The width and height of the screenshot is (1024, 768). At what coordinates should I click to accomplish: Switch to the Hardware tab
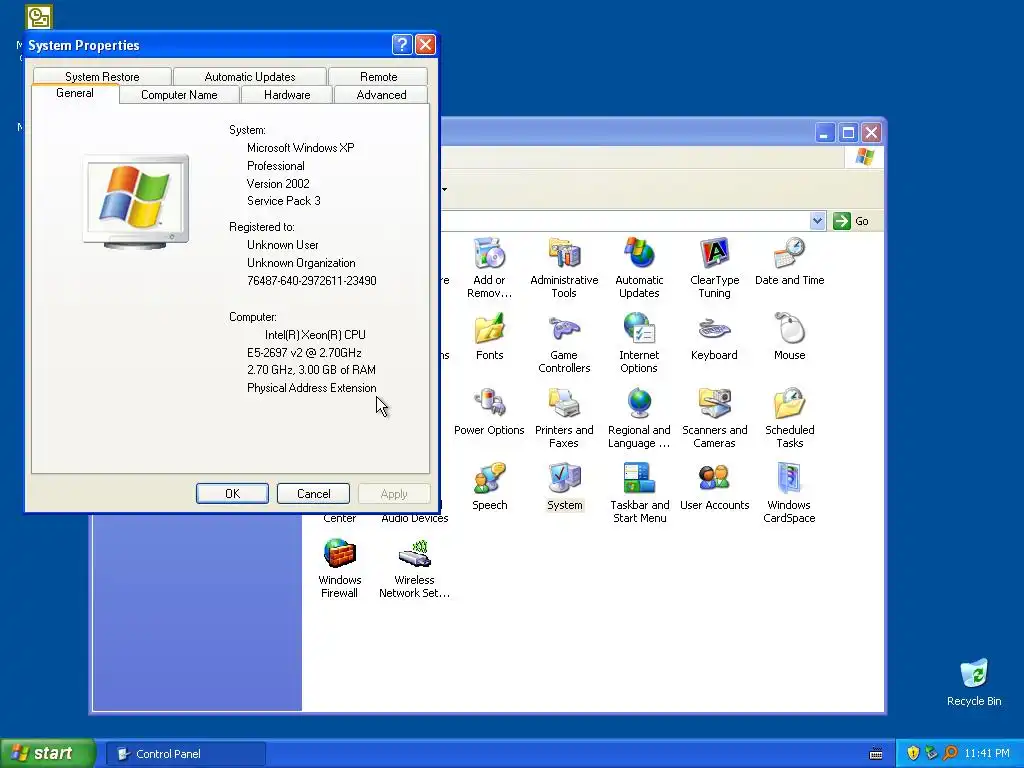(x=287, y=95)
